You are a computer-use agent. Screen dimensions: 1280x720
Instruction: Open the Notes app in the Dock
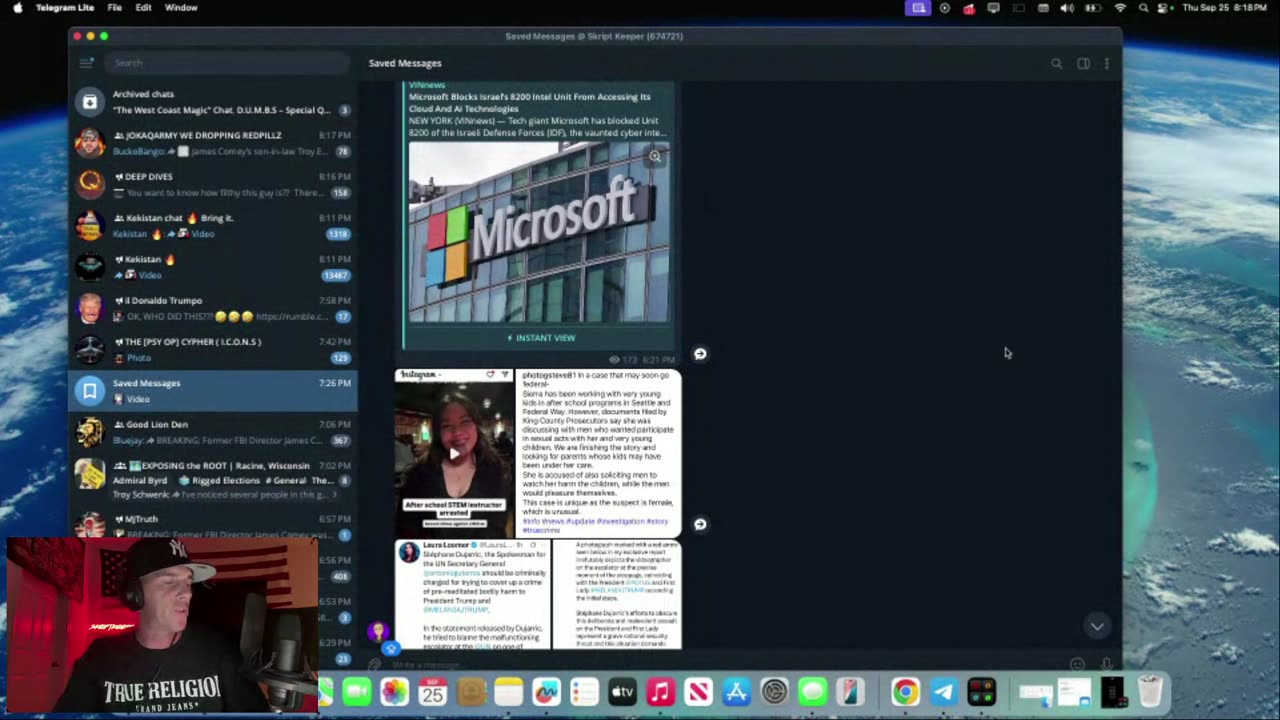pyautogui.click(x=508, y=692)
